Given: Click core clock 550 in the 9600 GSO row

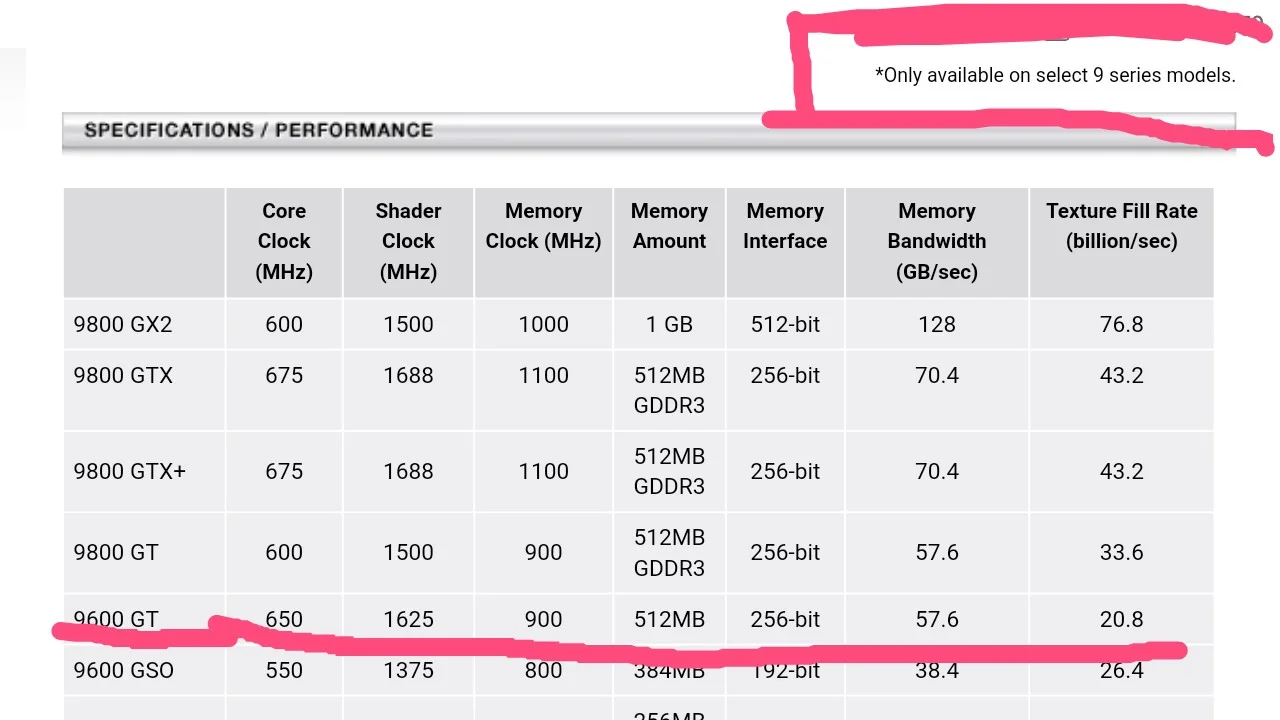Looking at the screenshot, I should [284, 670].
